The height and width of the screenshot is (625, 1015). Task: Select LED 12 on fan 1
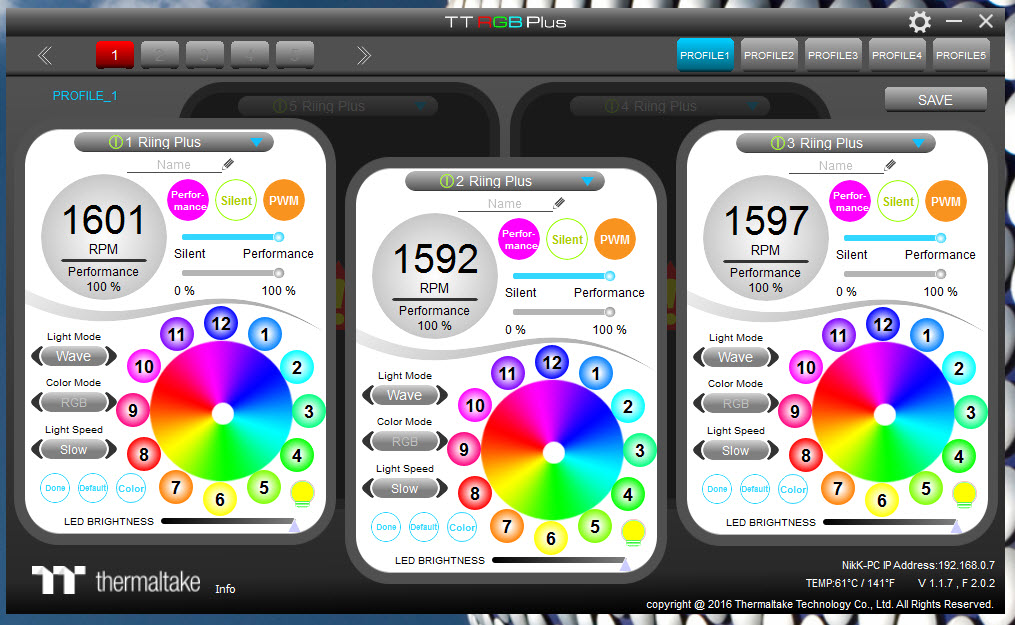click(x=221, y=323)
